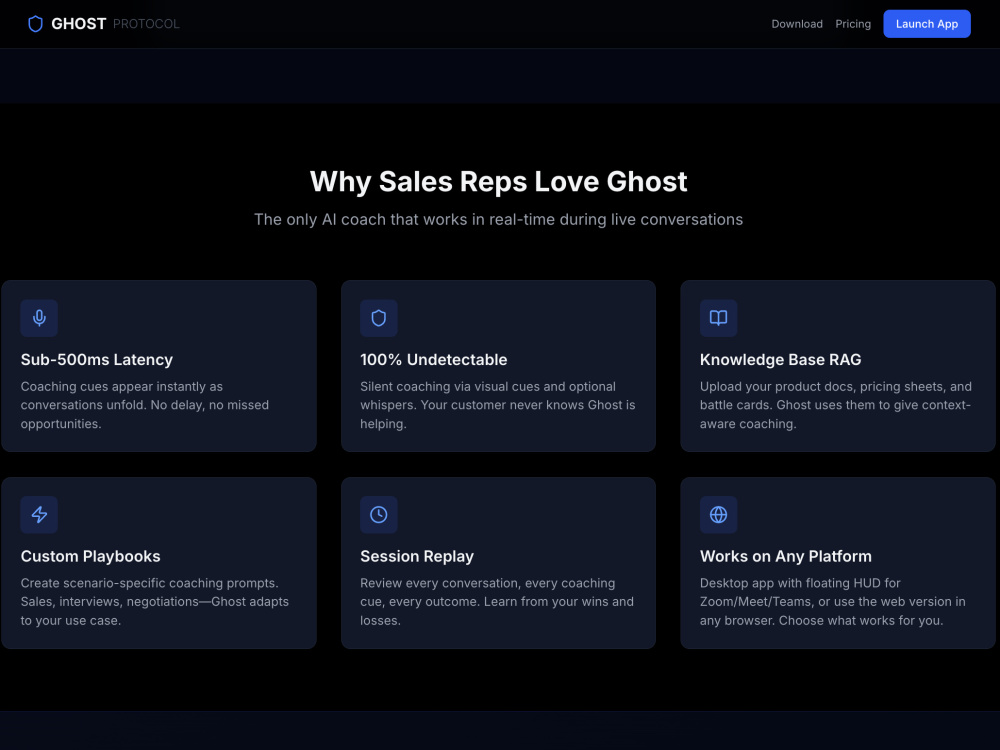
Task: Launch the app with the blue button
Action: [x=927, y=24]
